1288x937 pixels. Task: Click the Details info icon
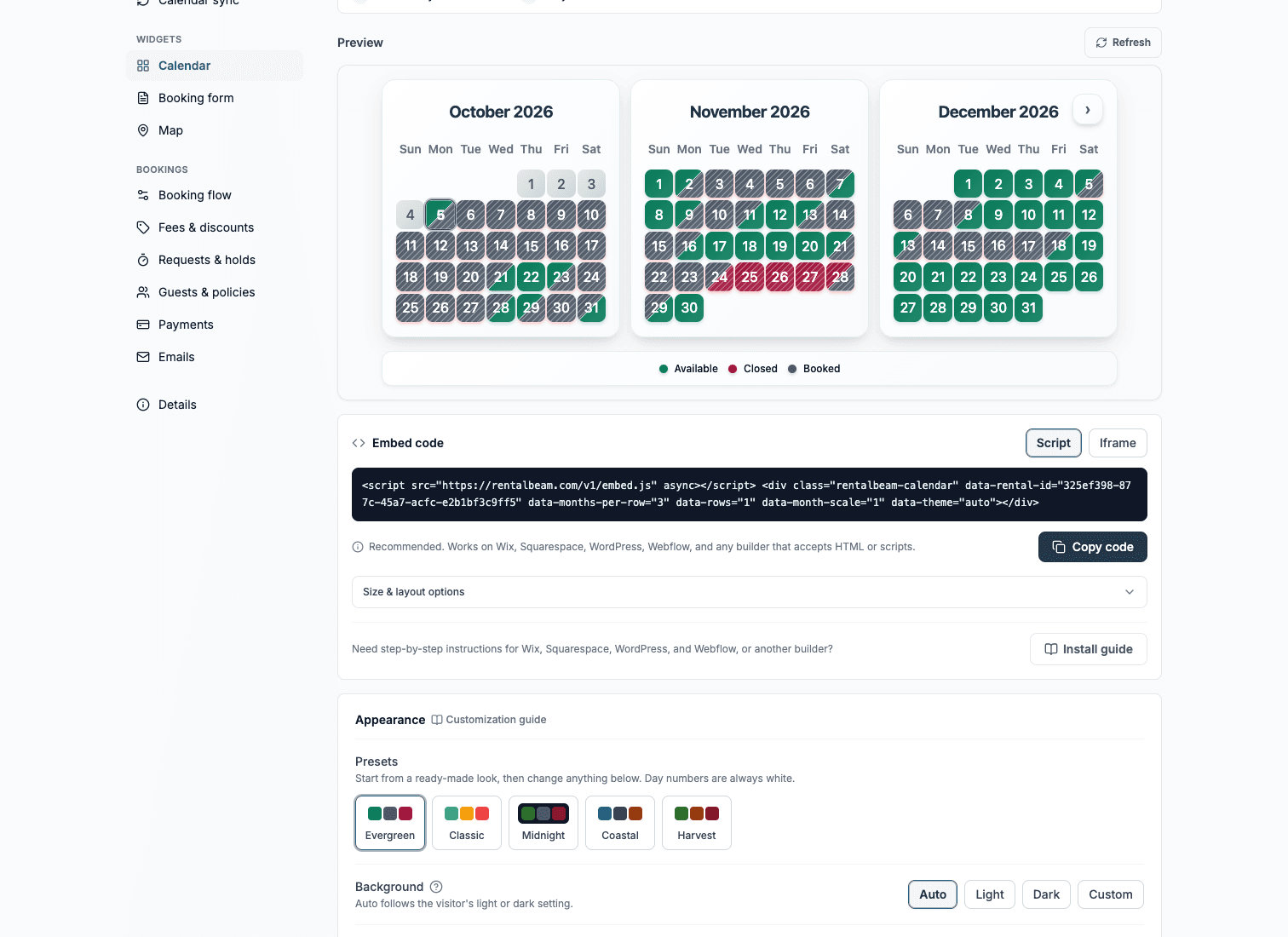click(x=143, y=405)
